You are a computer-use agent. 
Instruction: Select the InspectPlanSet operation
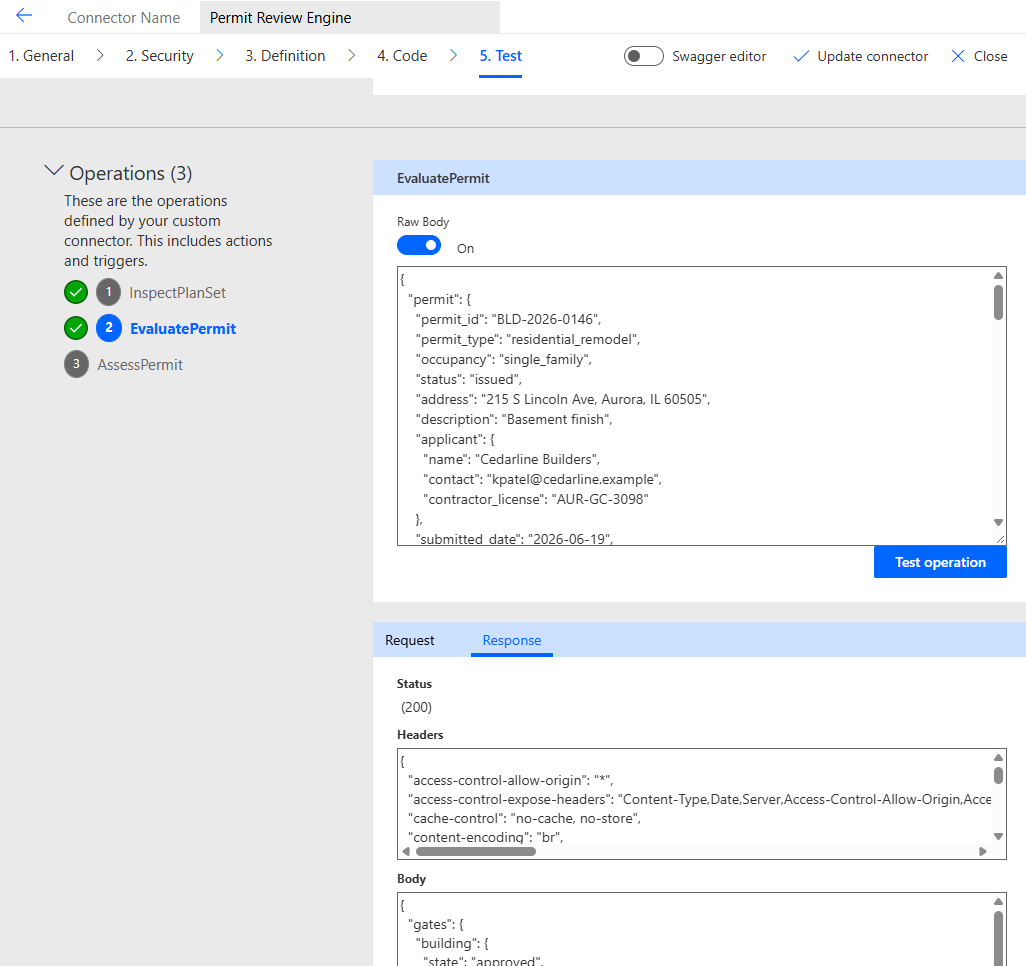pyautogui.click(x=177, y=293)
